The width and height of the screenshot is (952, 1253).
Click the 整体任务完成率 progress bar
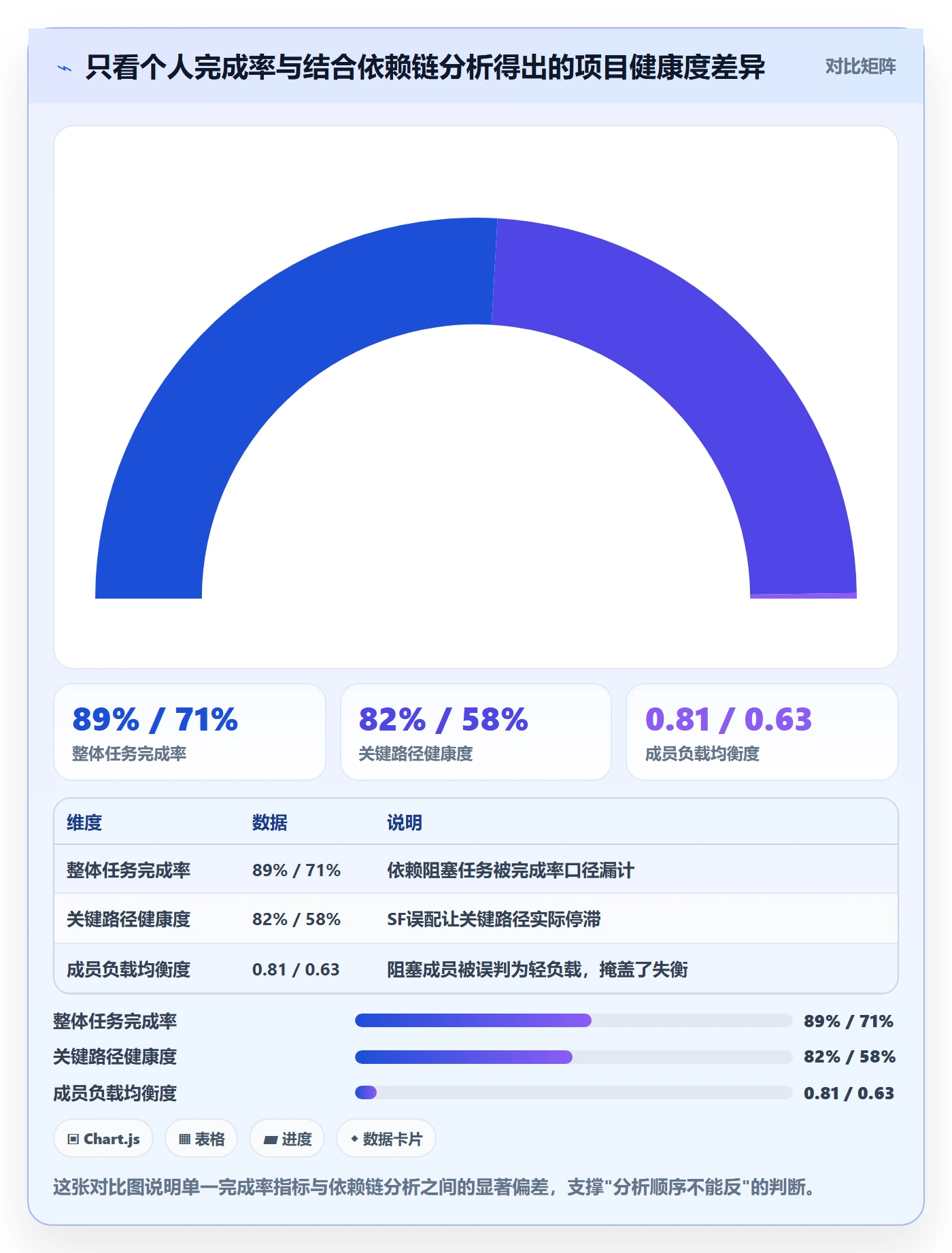pos(574,1020)
